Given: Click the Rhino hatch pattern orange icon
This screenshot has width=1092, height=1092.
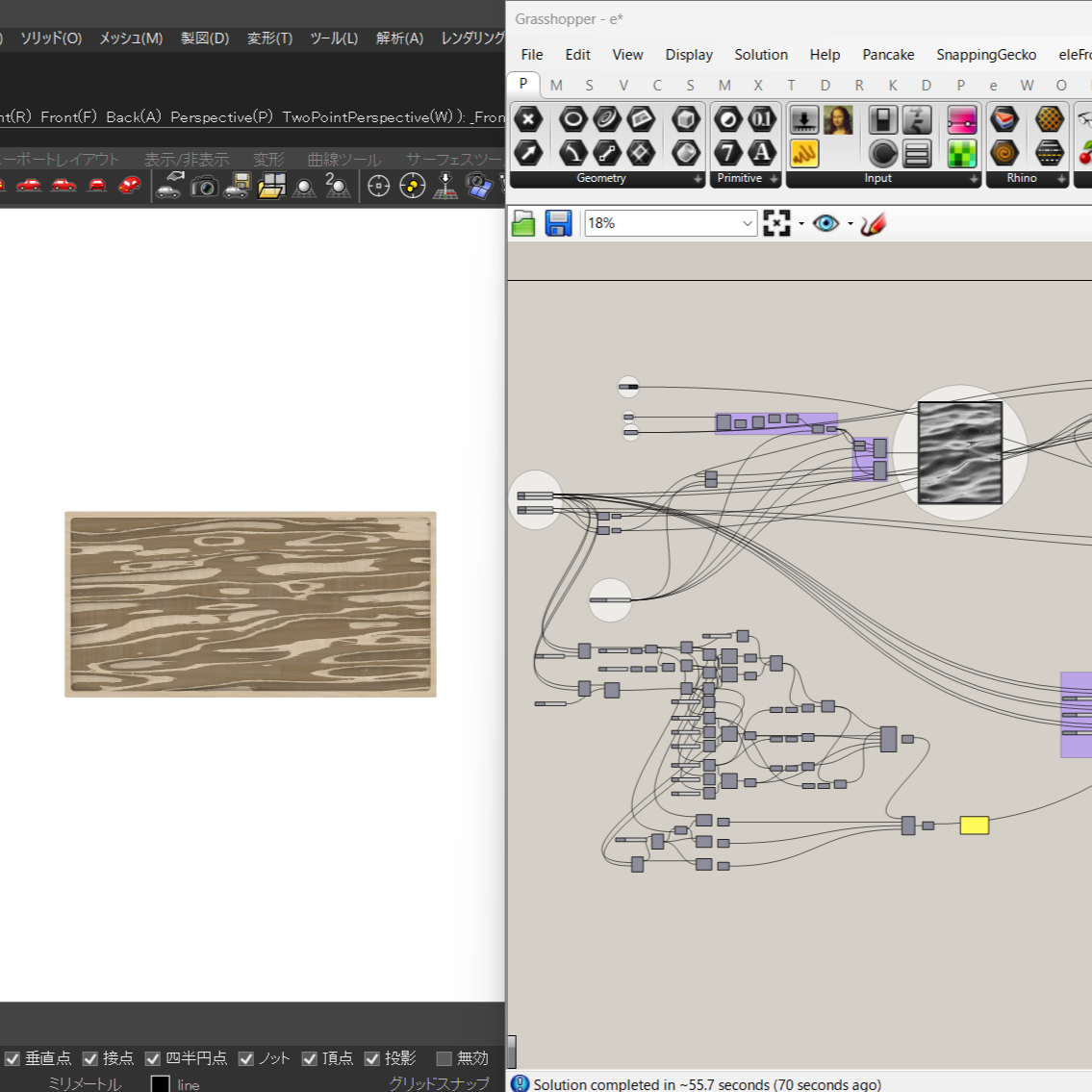Looking at the screenshot, I should click(x=1050, y=120).
